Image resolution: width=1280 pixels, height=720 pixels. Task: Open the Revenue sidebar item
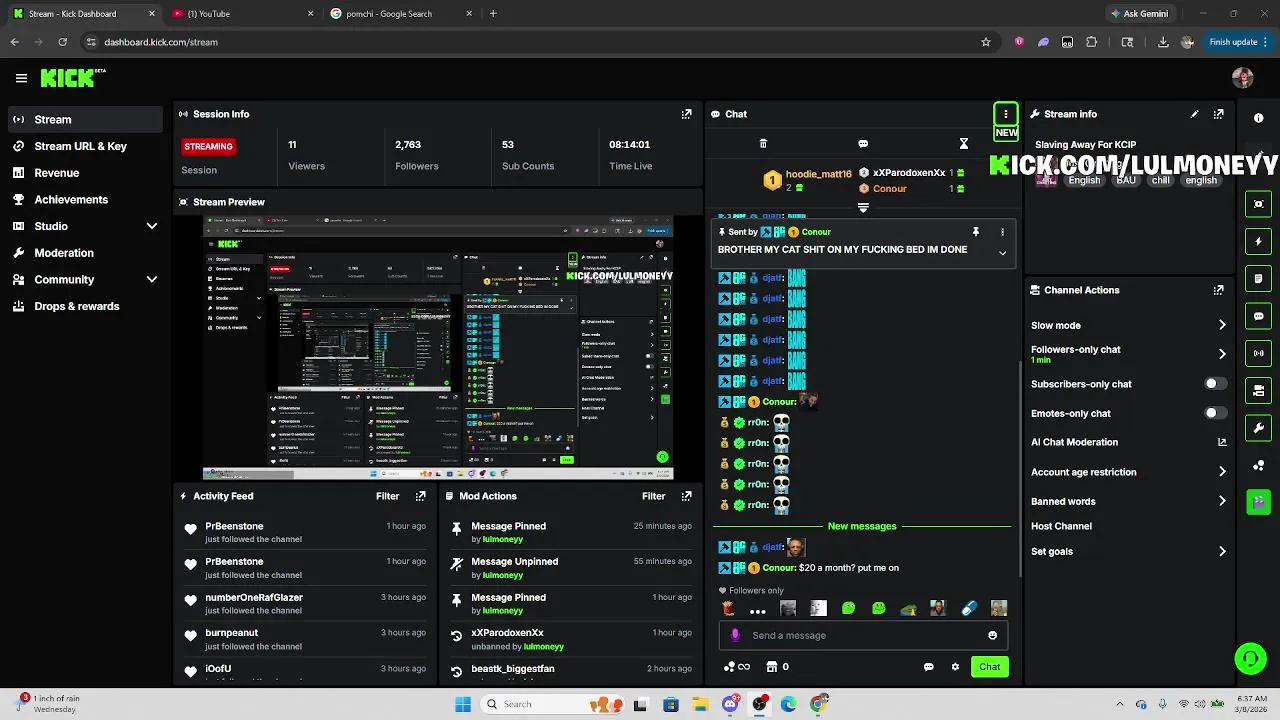coord(84,173)
